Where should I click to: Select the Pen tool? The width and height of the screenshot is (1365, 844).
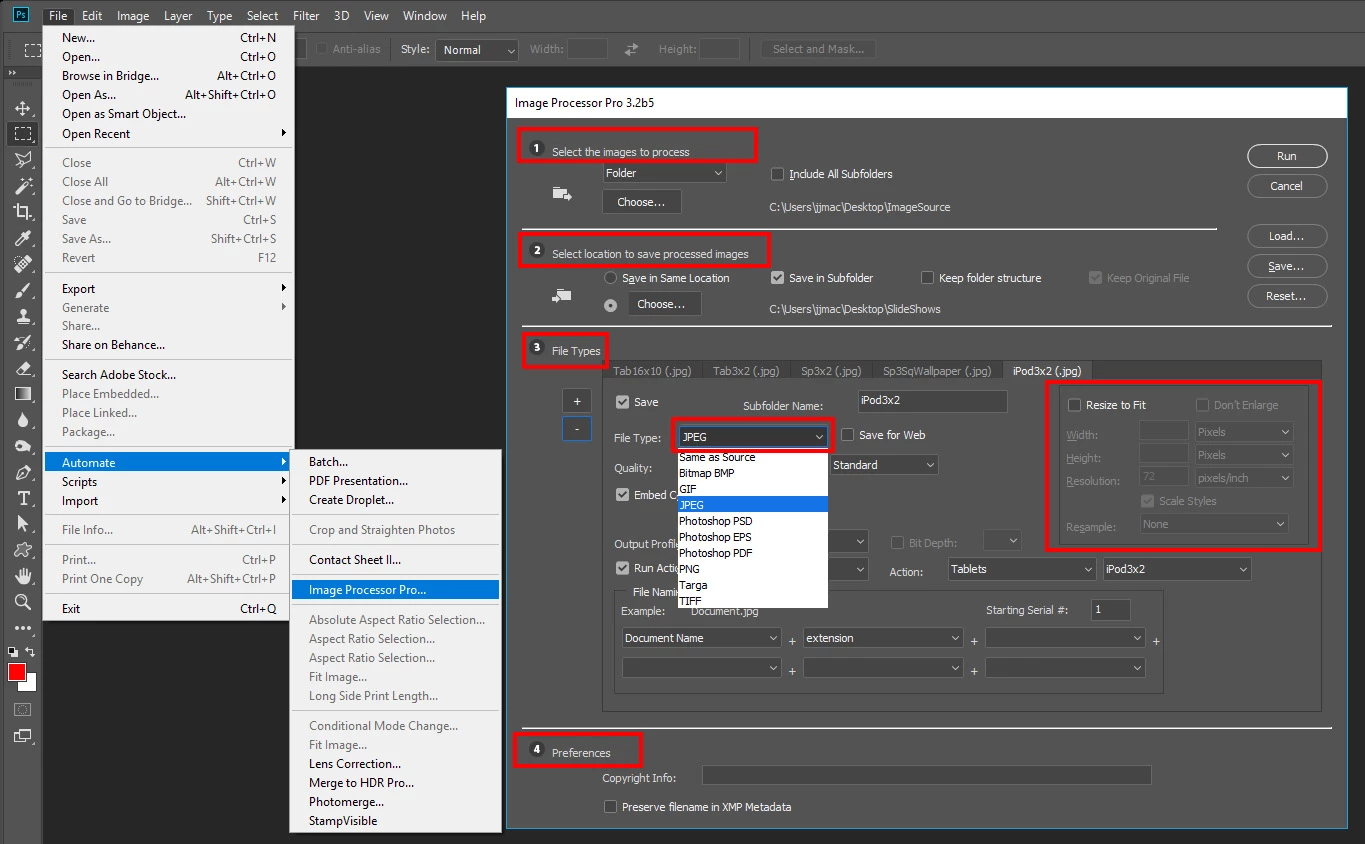tap(22, 472)
